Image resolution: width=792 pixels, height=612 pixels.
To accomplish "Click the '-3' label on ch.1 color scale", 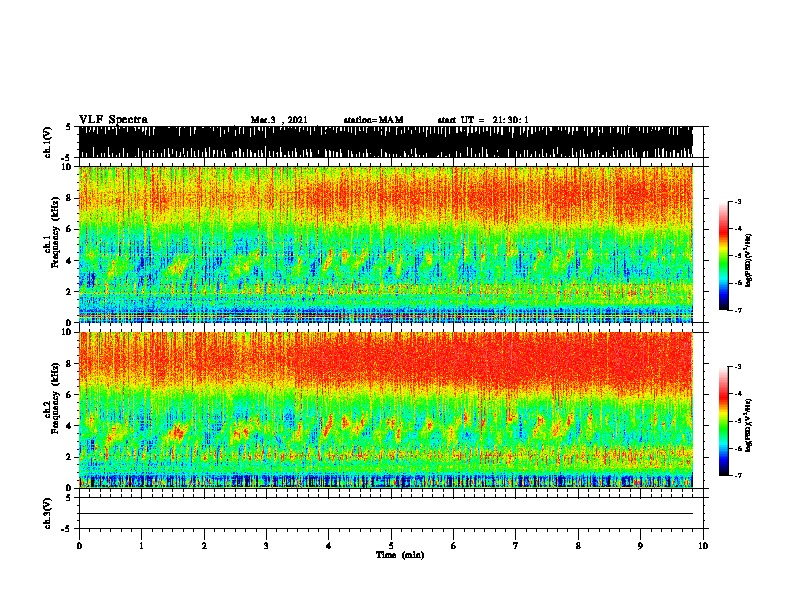I will (738, 202).
